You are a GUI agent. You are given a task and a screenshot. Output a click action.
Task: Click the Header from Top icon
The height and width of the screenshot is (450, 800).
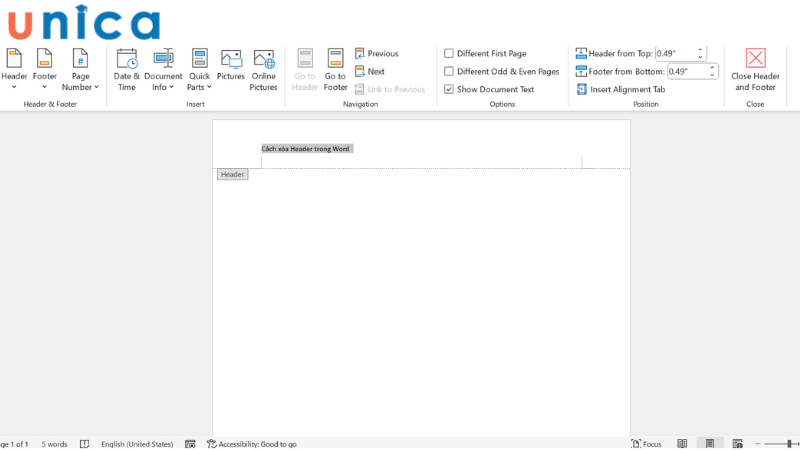[581, 54]
